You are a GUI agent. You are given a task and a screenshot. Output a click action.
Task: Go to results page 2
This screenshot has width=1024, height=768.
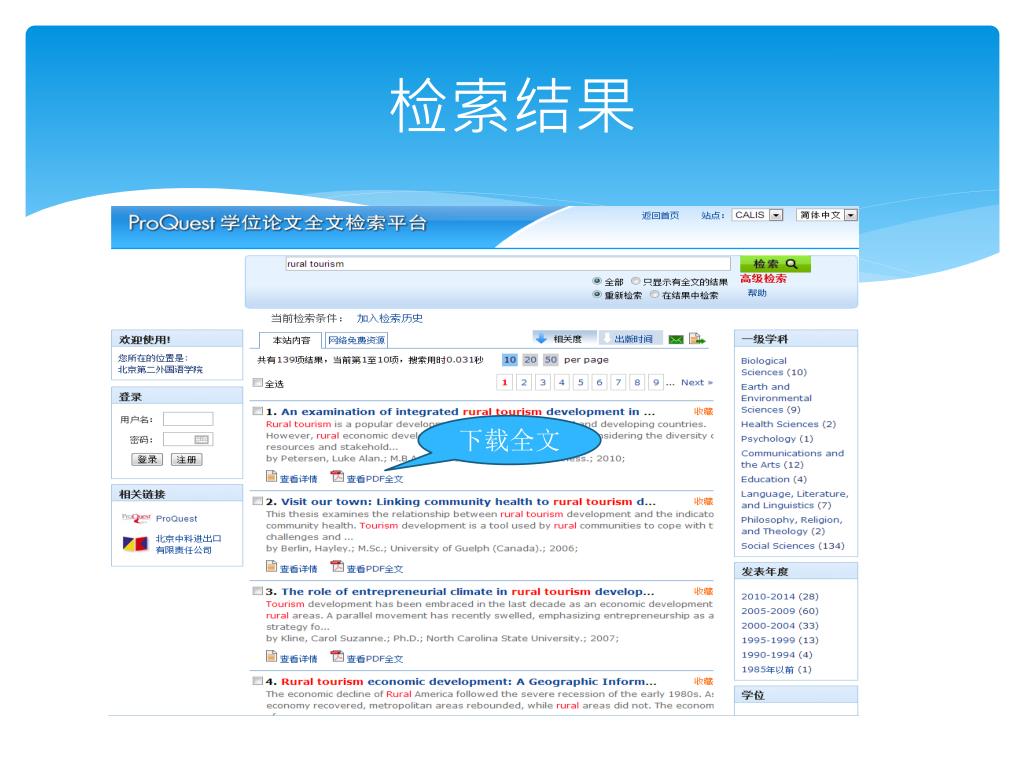pyautogui.click(x=524, y=382)
